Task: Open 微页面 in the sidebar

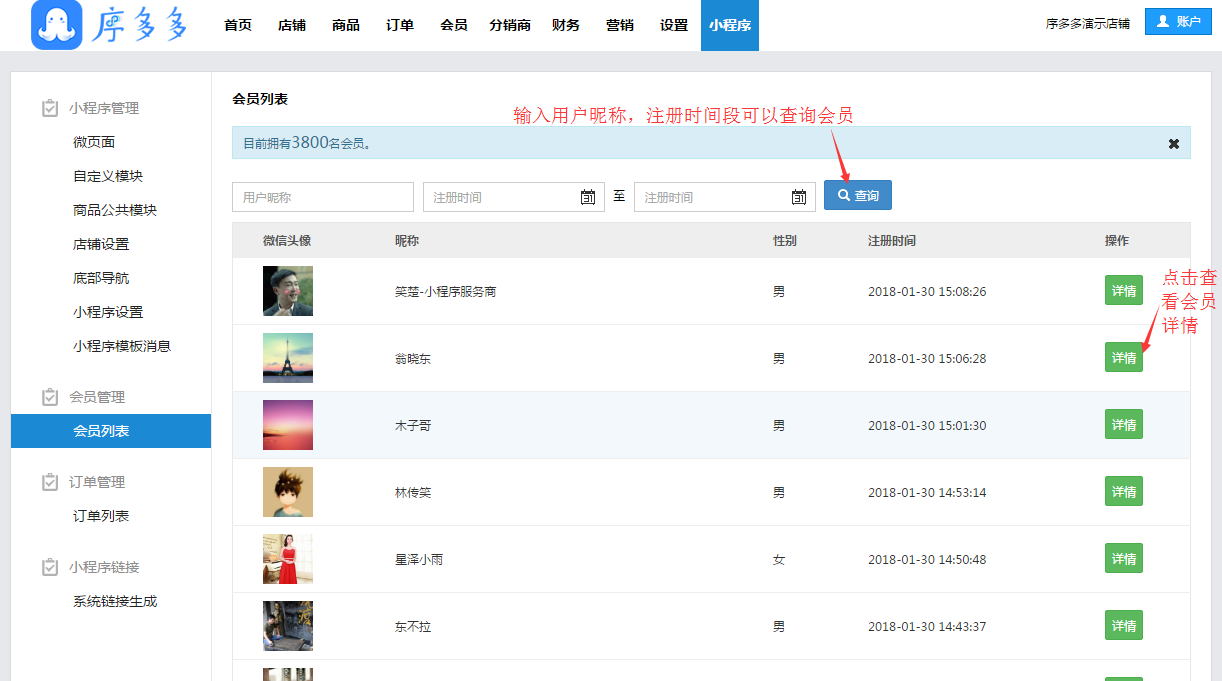Action: 94,142
